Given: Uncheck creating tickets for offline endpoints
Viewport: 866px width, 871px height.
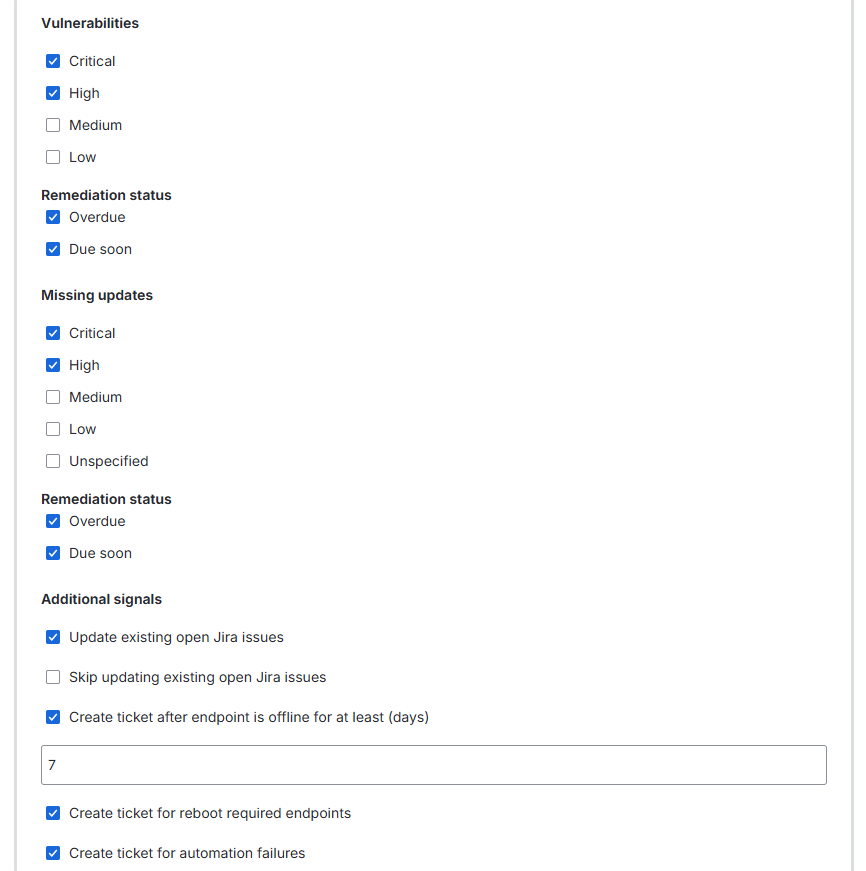Looking at the screenshot, I should click(x=53, y=717).
